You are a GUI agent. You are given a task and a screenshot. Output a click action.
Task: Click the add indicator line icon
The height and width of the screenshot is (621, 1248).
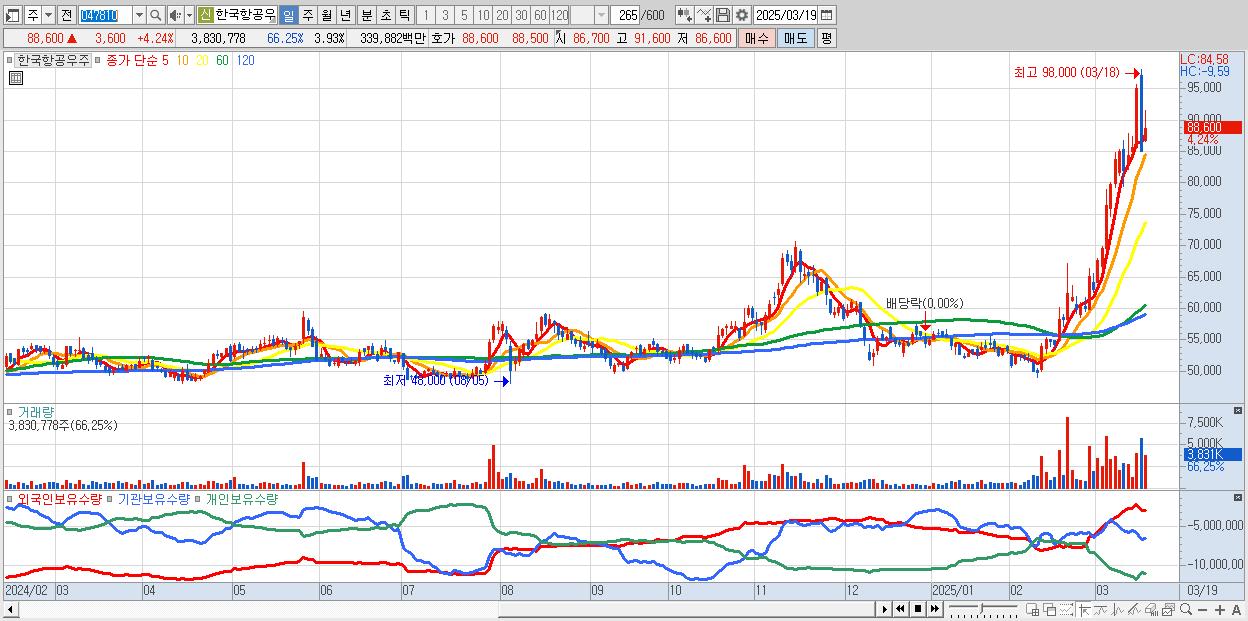coord(704,15)
